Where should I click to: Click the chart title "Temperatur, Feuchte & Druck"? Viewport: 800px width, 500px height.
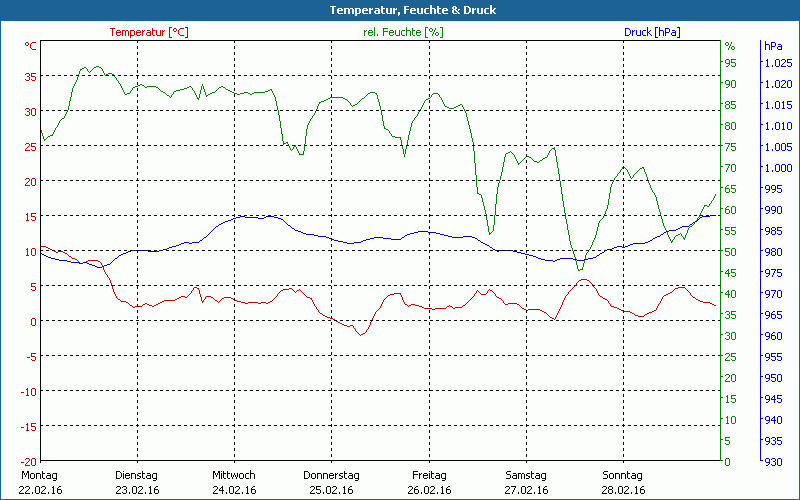pyautogui.click(x=413, y=10)
